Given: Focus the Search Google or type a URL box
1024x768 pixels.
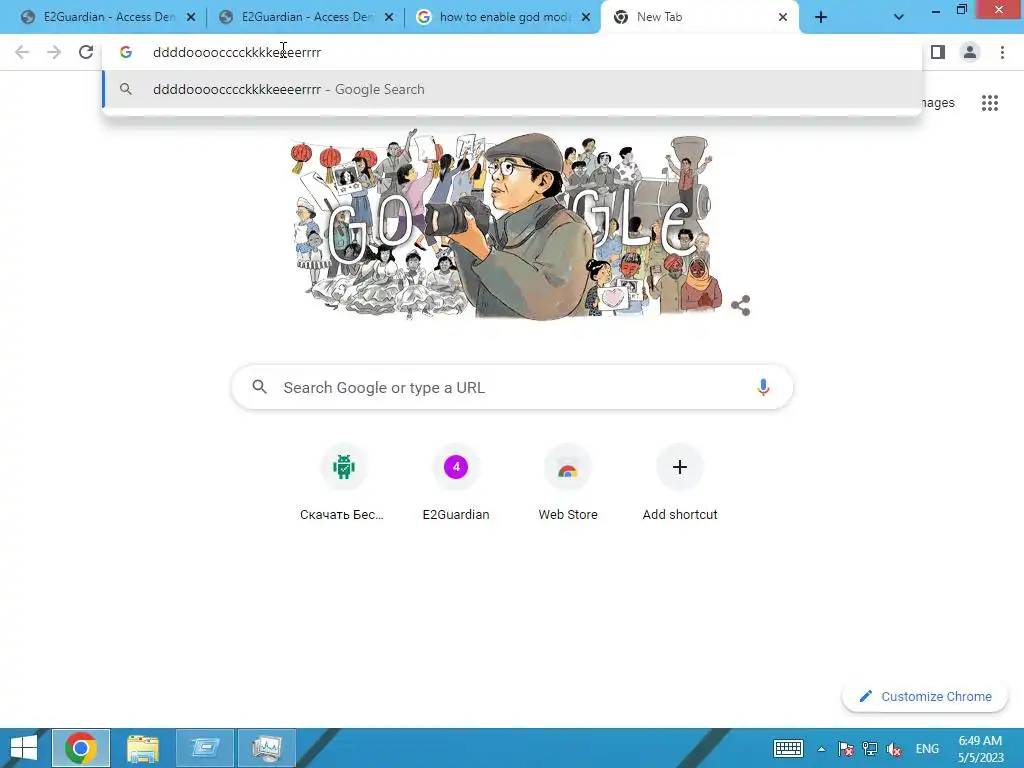Looking at the screenshot, I should [512, 387].
